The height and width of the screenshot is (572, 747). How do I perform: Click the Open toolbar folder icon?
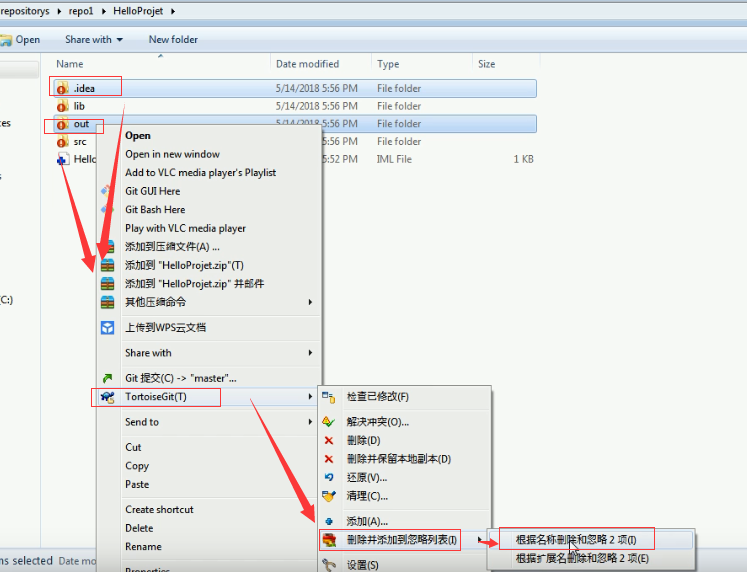[6, 40]
